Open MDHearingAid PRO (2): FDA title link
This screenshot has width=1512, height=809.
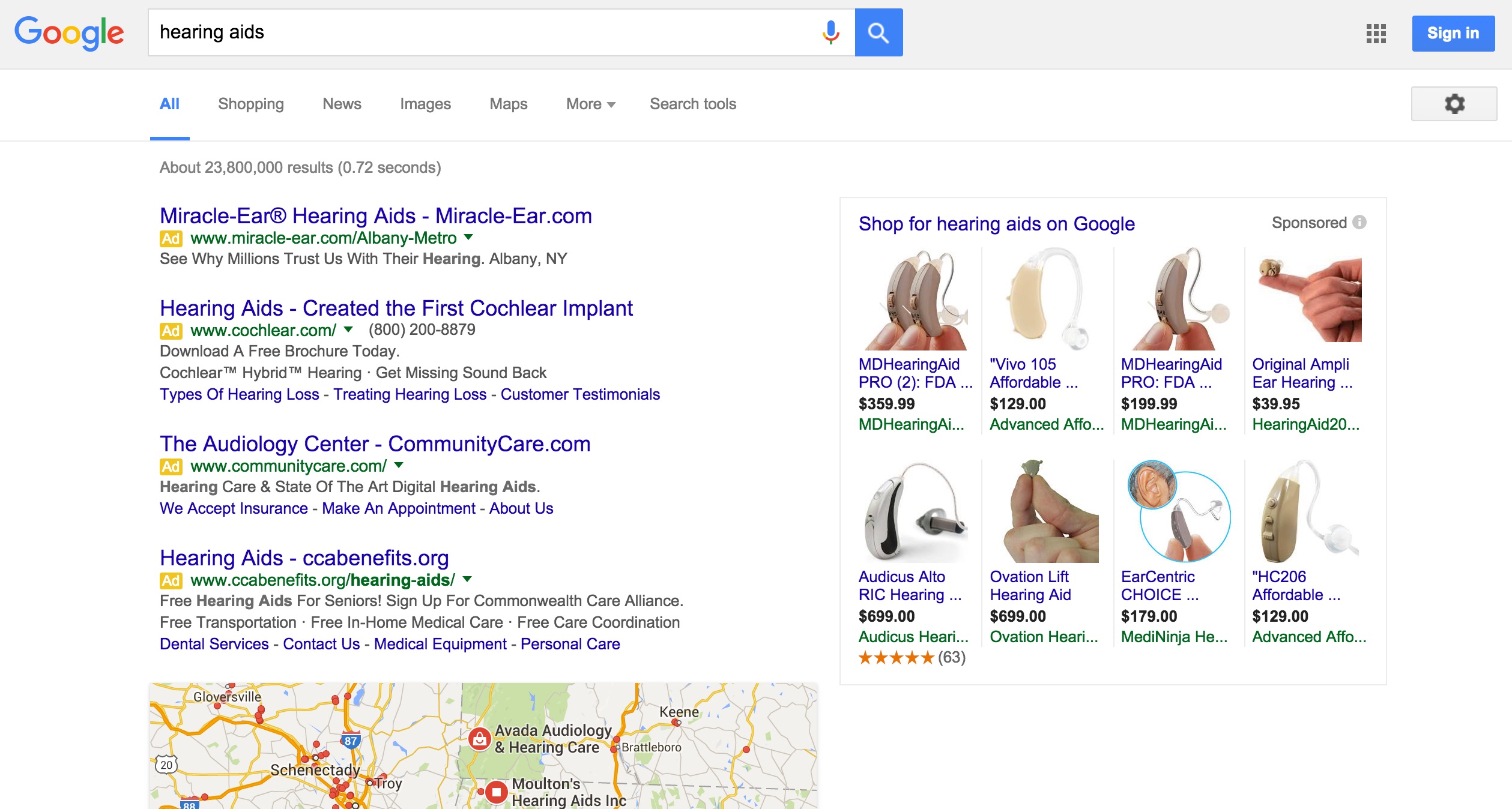pyautogui.click(x=915, y=373)
